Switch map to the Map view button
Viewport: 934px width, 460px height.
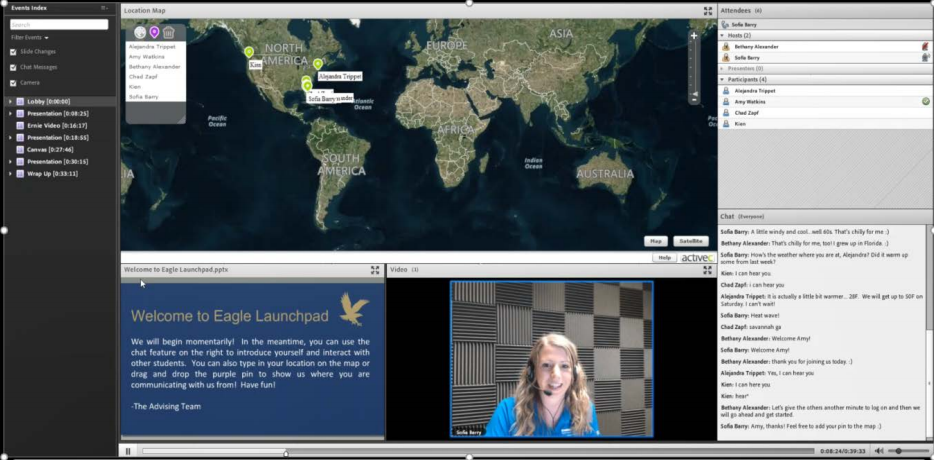655,241
